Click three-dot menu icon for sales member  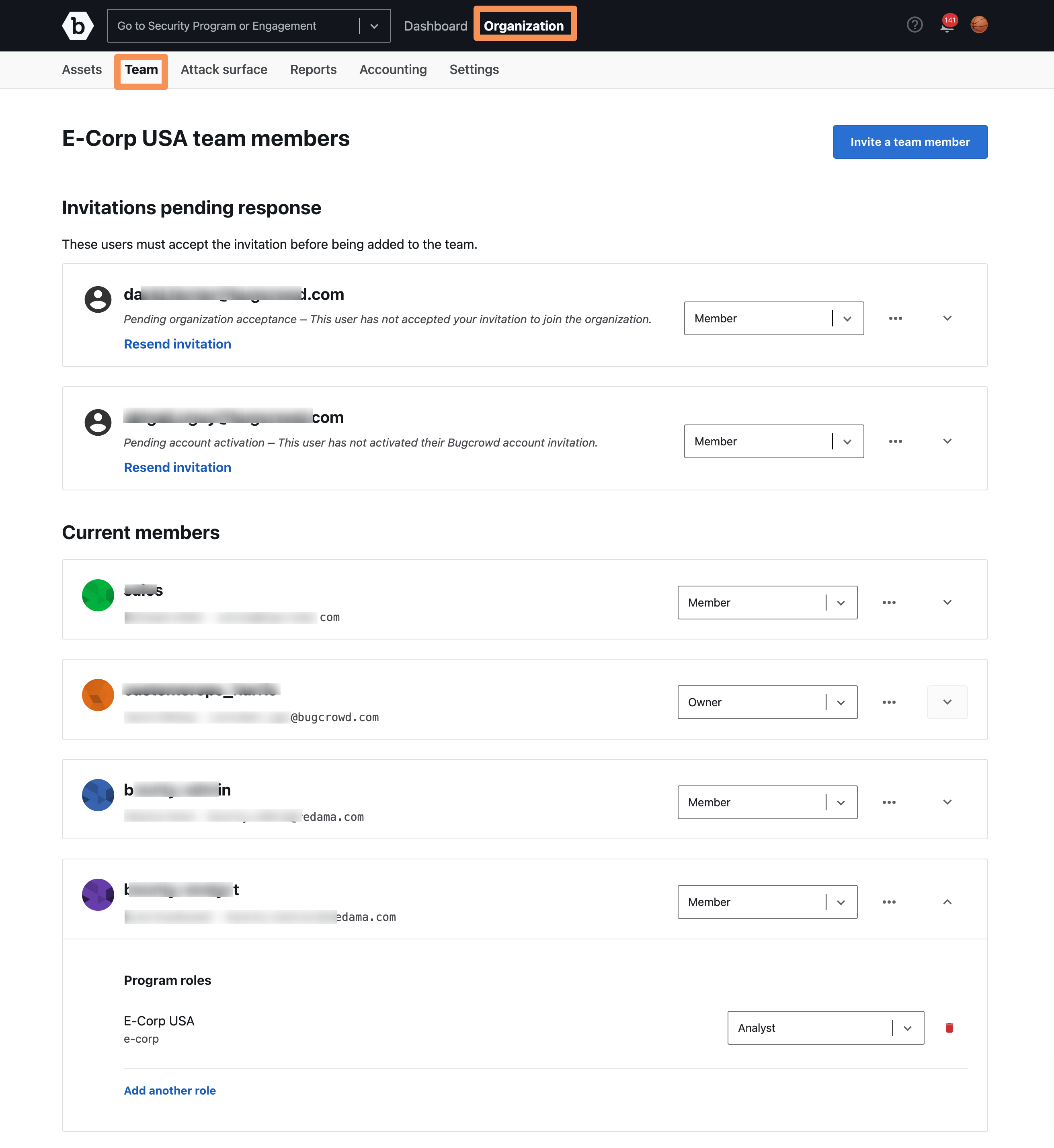pyautogui.click(x=890, y=602)
